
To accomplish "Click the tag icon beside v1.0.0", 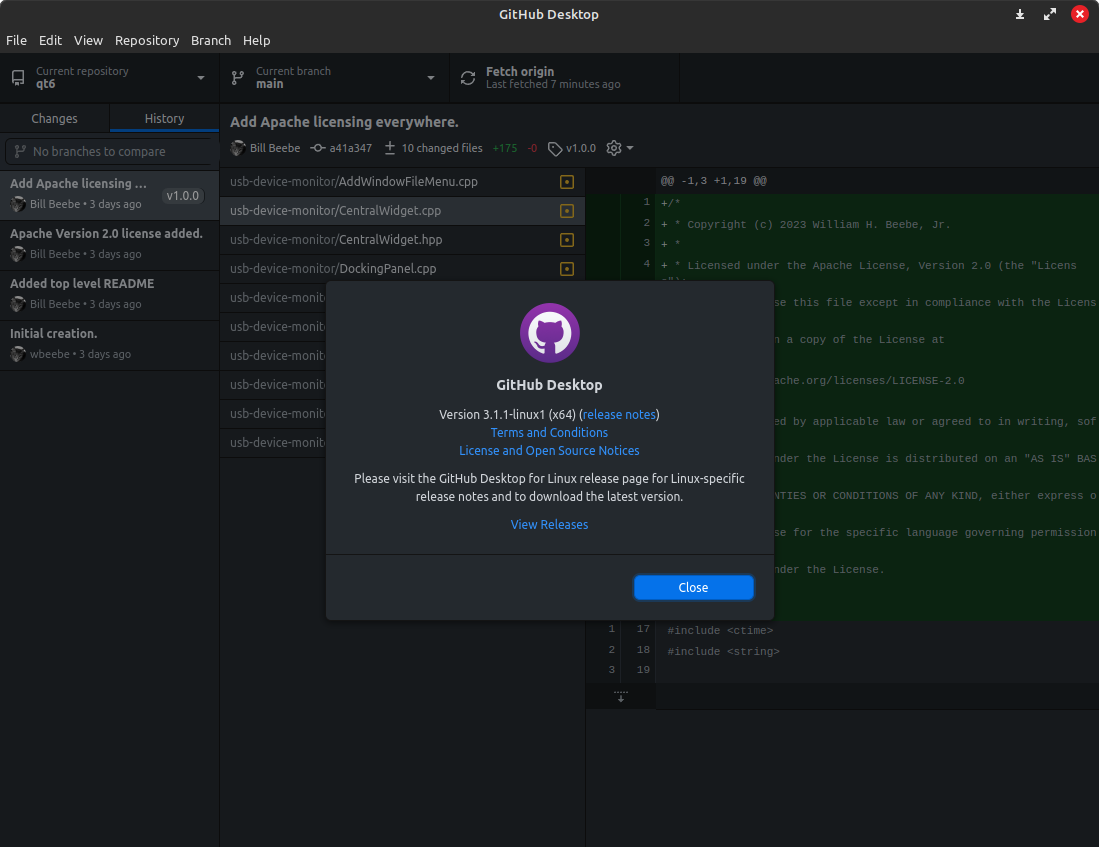I will 555,149.
